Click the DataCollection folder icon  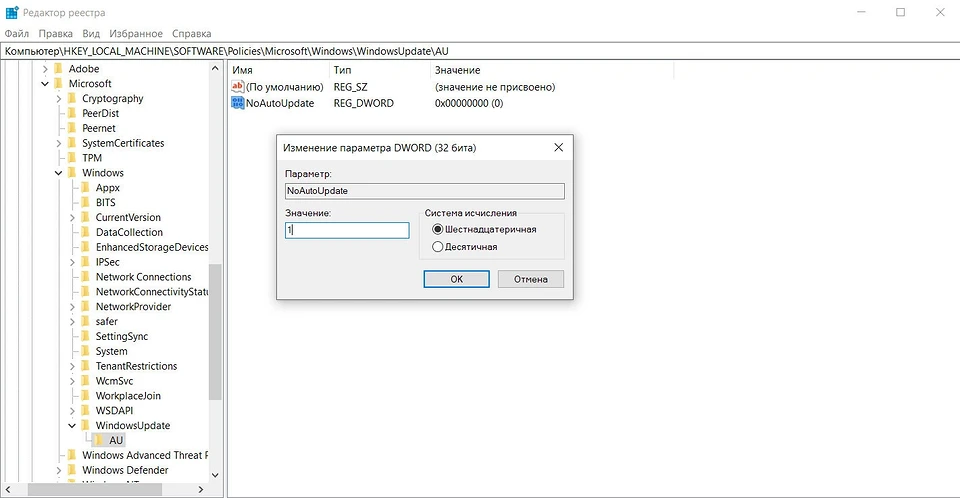pyautogui.click(x=85, y=232)
